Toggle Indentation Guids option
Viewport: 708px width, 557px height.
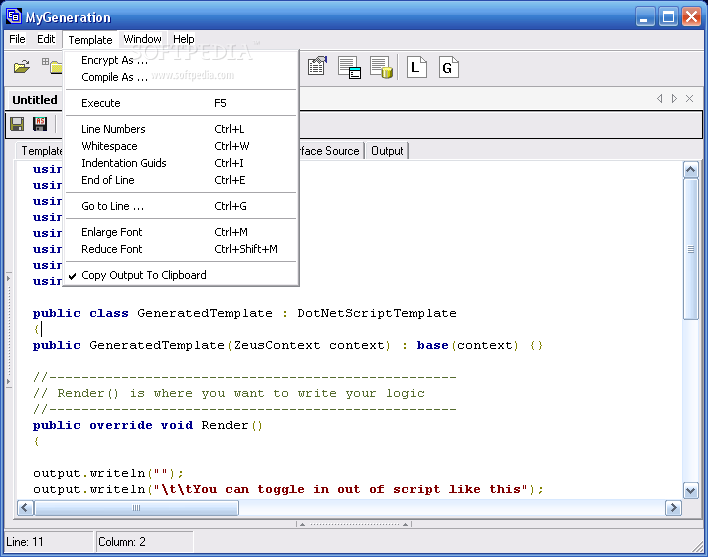tap(181, 163)
